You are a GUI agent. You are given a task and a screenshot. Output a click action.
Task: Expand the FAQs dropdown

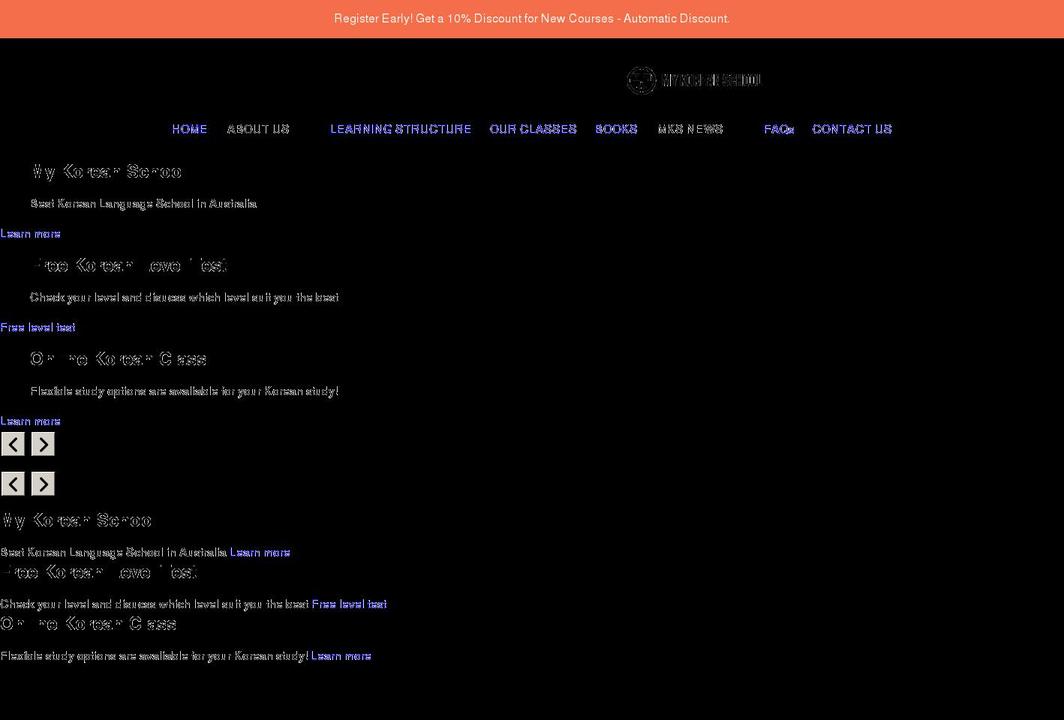click(x=779, y=128)
